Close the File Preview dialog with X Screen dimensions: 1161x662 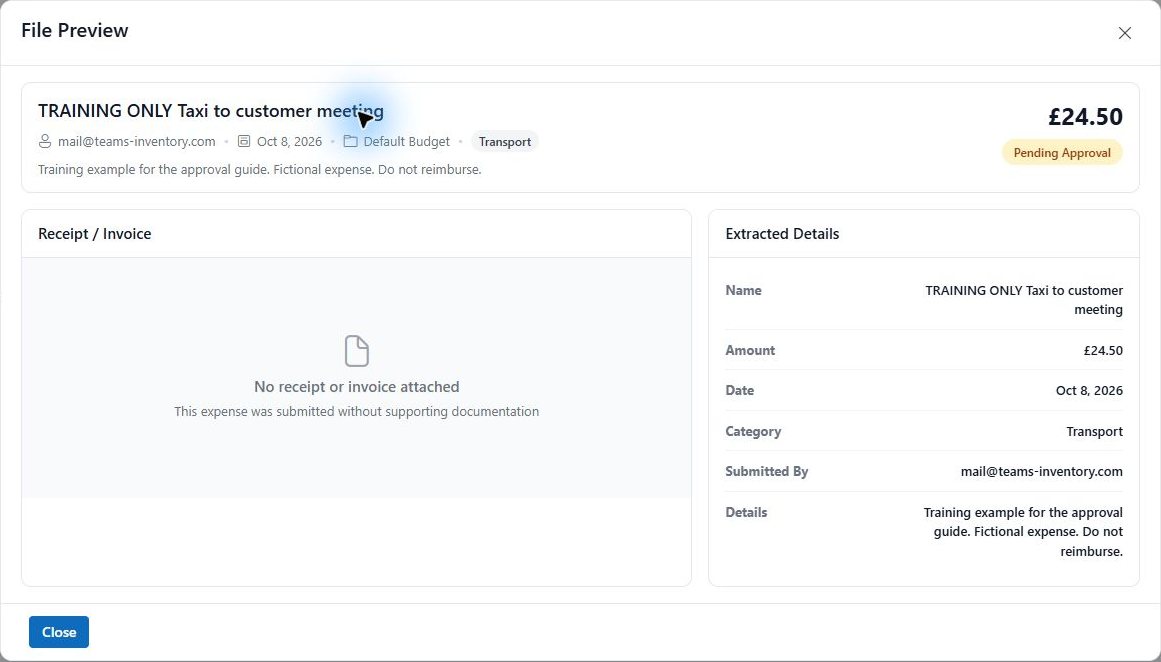tap(1124, 33)
